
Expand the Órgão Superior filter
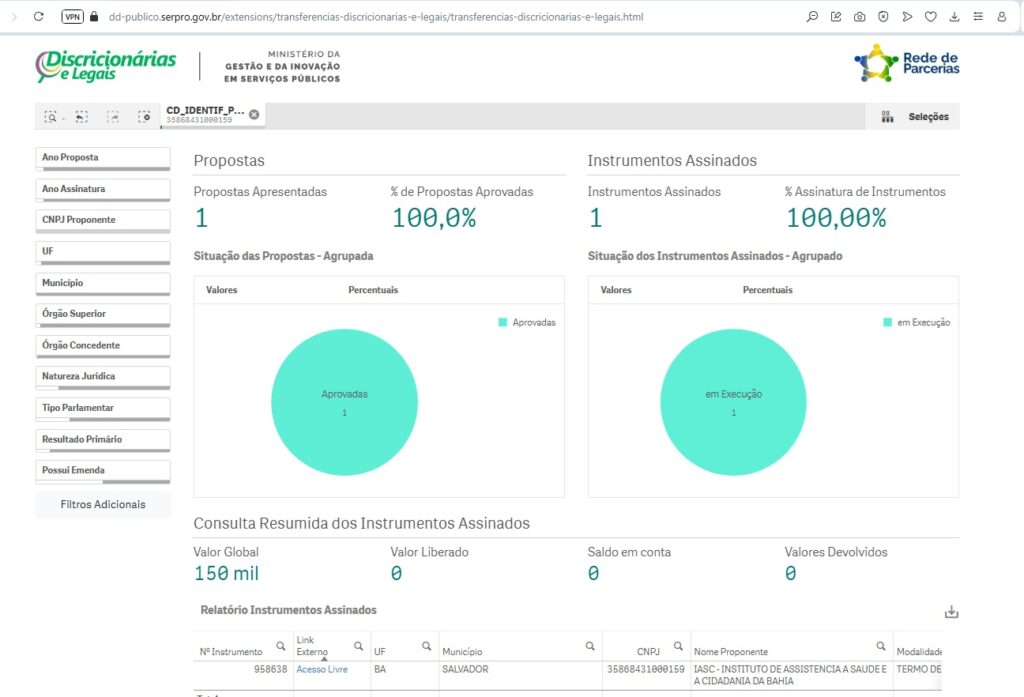pyautogui.click(x=103, y=314)
